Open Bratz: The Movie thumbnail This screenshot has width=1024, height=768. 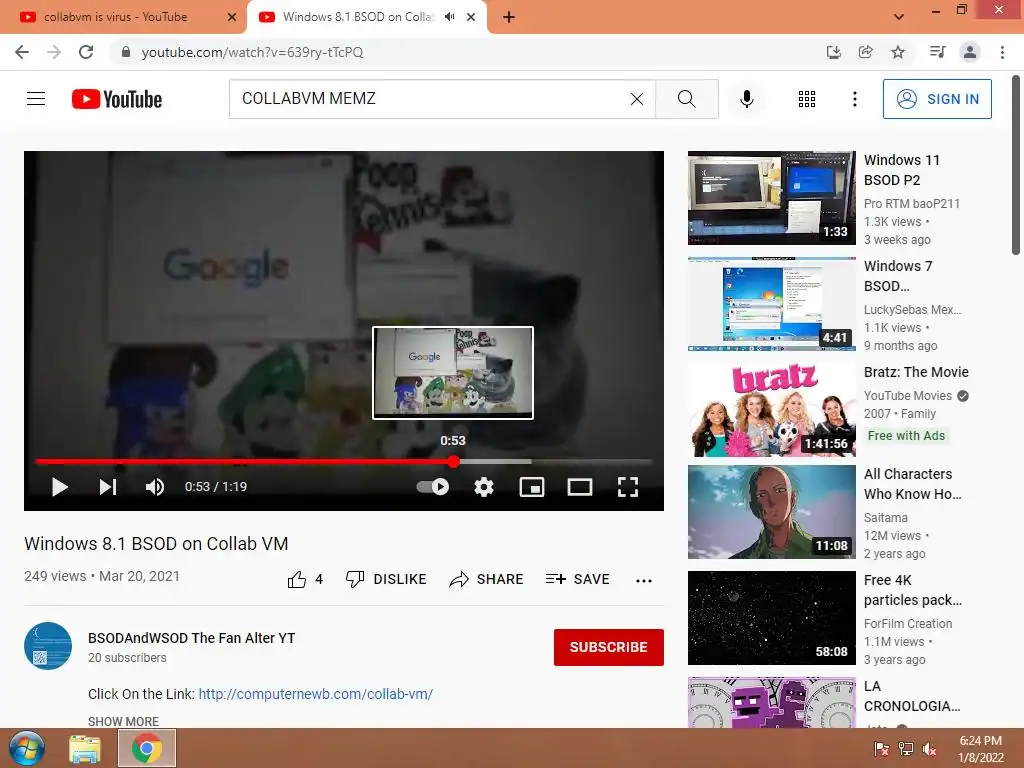pos(771,409)
